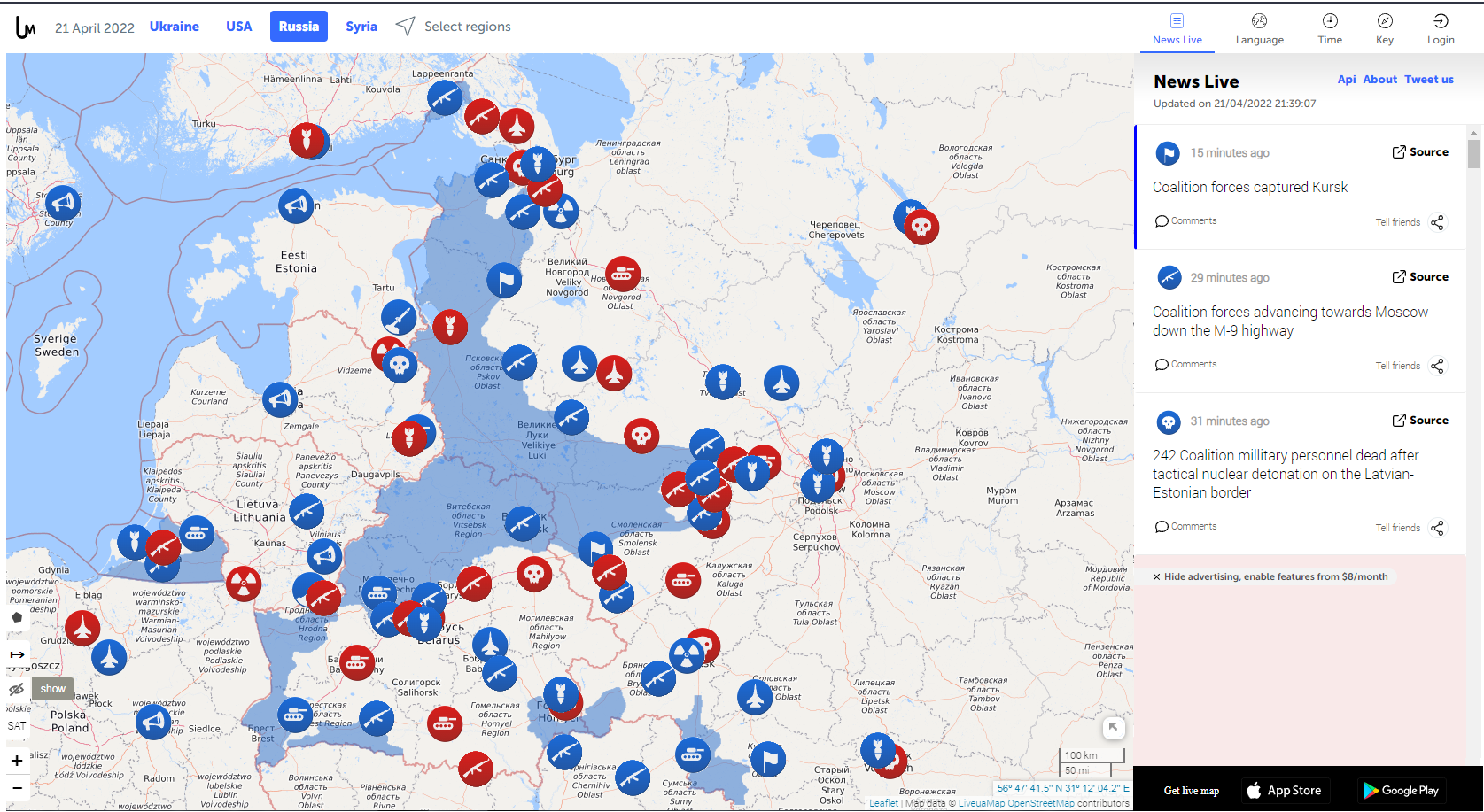Open Source for the M-9 highway report

(x=1420, y=277)
